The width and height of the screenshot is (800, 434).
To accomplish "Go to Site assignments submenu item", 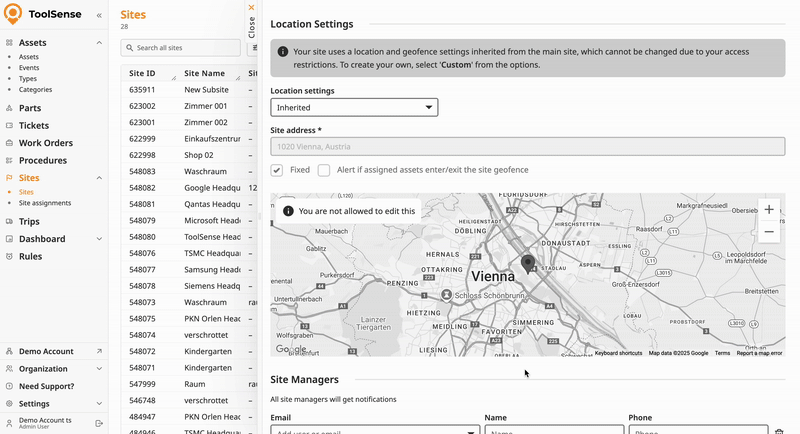I will point(46,203).
